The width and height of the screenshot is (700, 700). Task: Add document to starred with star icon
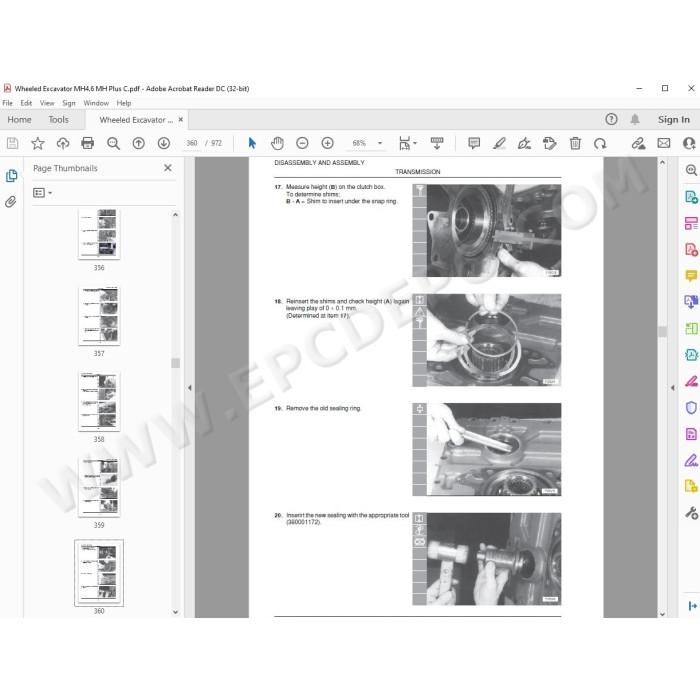pos(38,143)
